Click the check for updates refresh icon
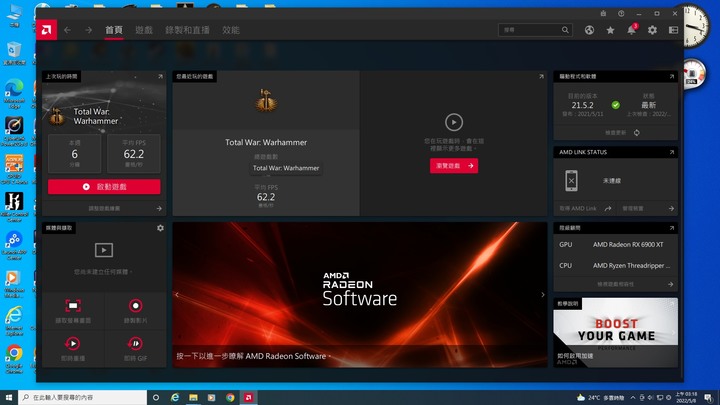The width and height of the screenshot is (720, 405). point(637,133)
